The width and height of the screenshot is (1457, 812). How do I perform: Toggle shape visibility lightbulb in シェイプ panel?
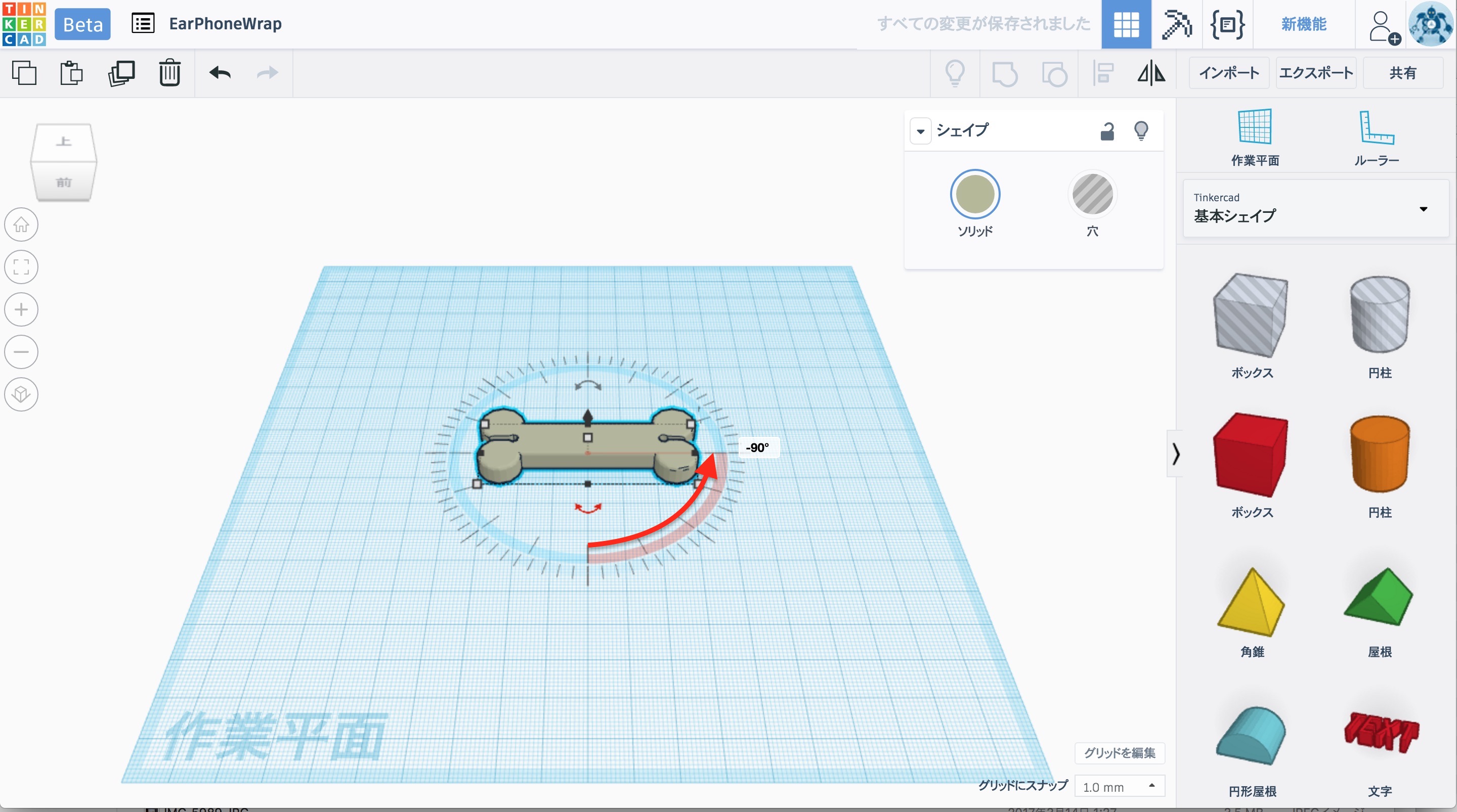click(x=1141, y=131)
